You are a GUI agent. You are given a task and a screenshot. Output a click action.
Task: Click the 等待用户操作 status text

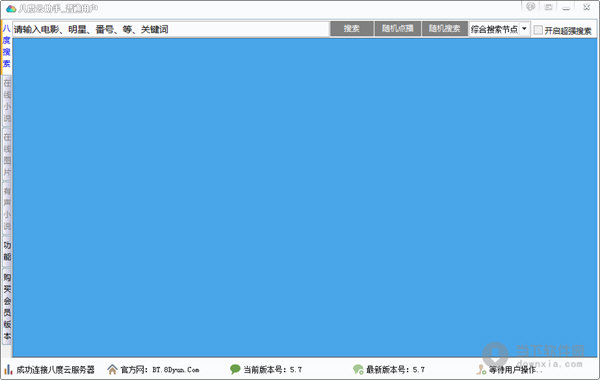click(x=515, y=370)
